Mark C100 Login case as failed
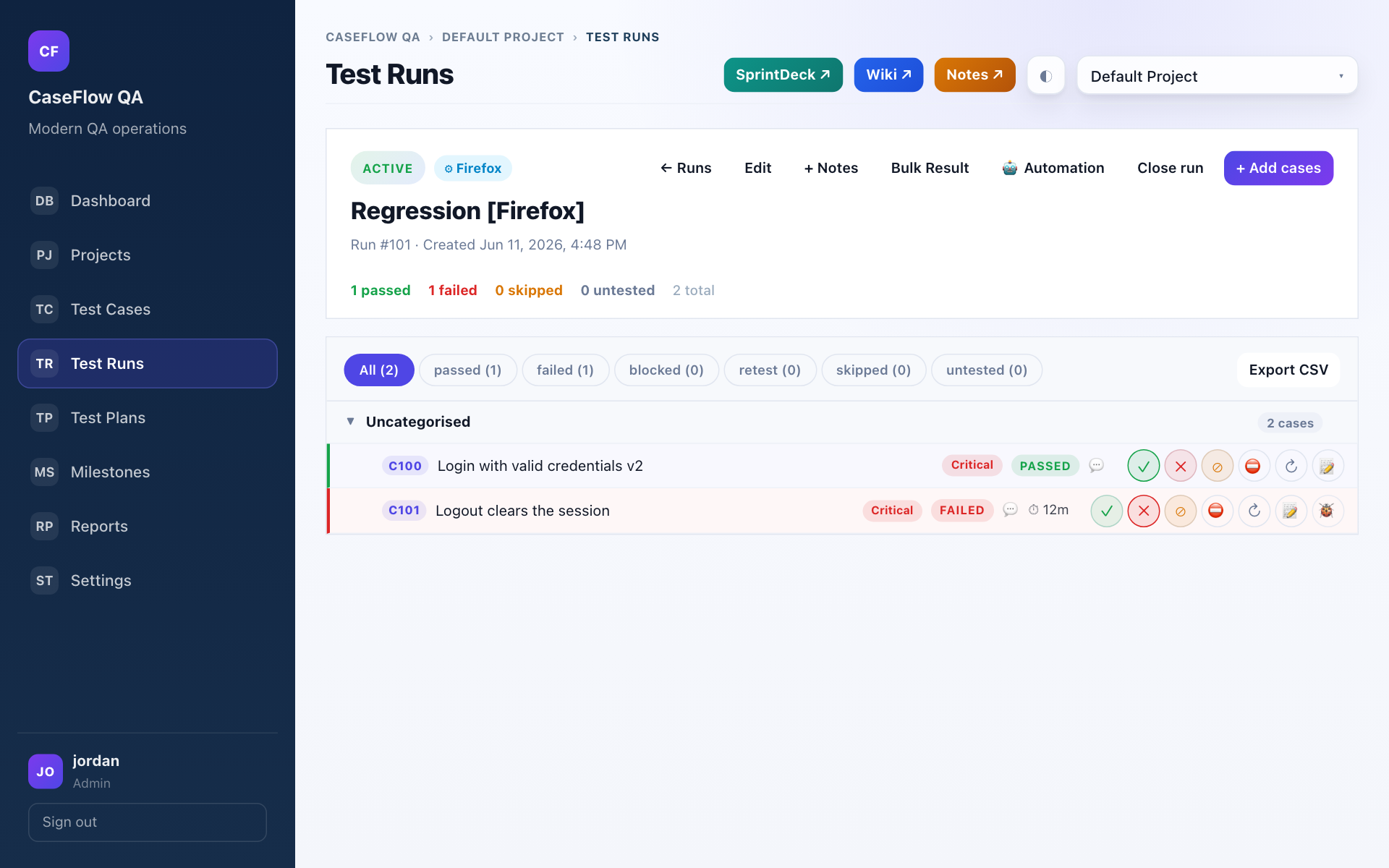The height and width of the screenshot is (868, 1389). tap(1180, 466)
